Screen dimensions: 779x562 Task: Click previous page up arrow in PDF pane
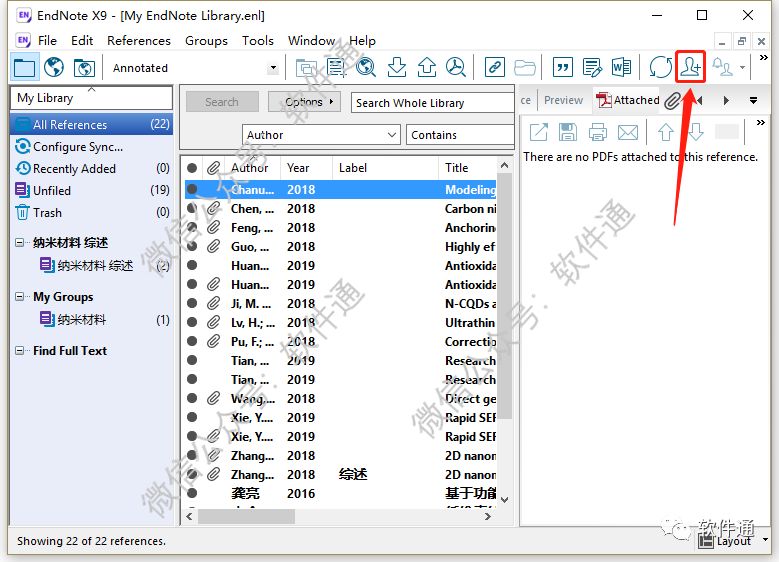click(665, 132)
